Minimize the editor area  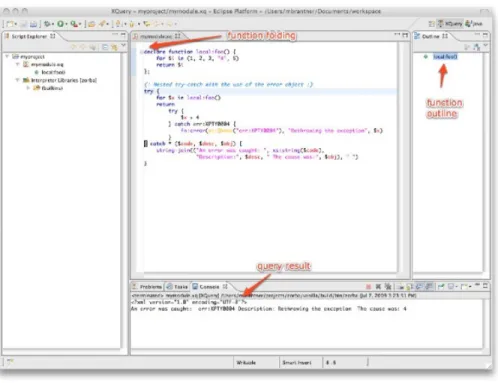(397, 35)
